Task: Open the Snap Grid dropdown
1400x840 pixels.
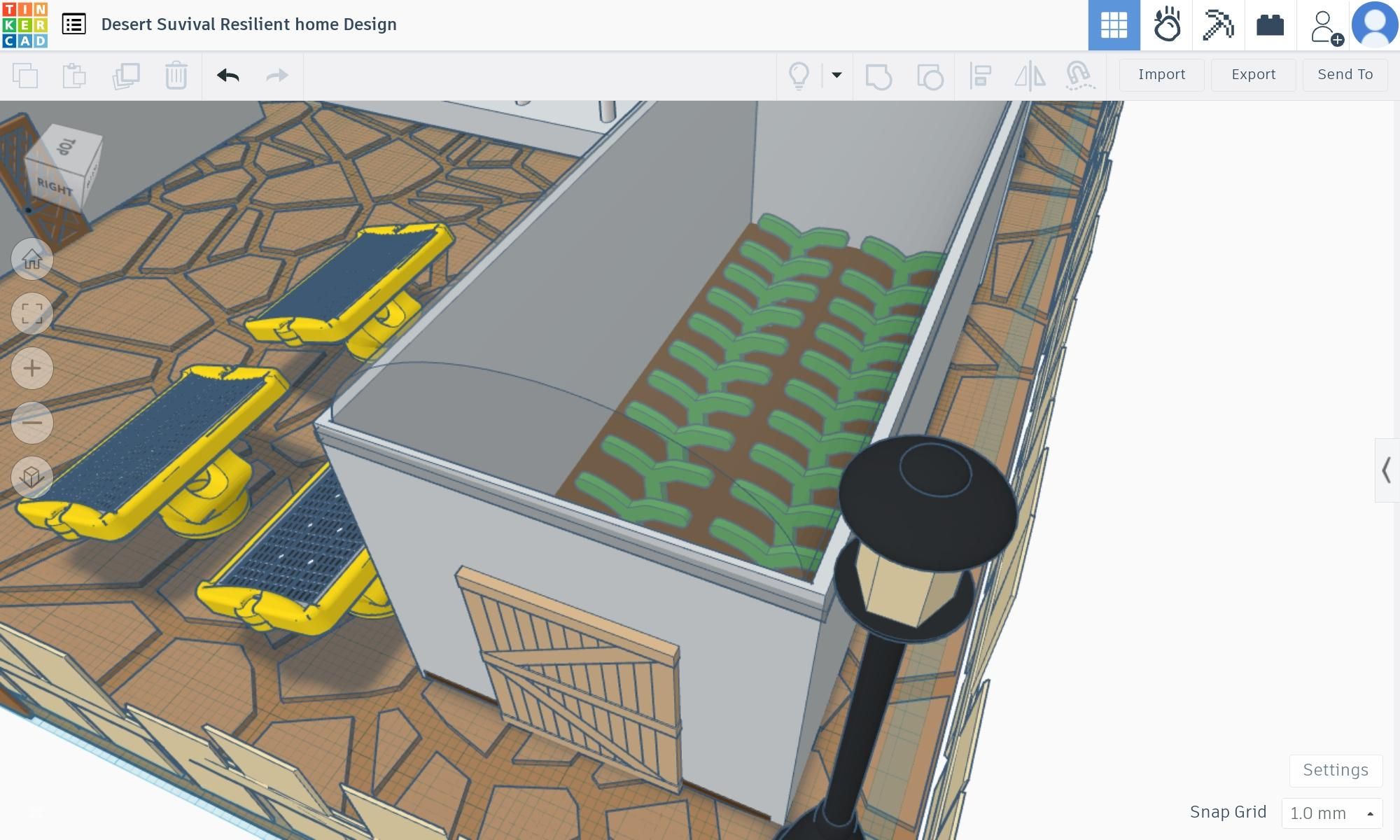Action: click(1331, 813)
